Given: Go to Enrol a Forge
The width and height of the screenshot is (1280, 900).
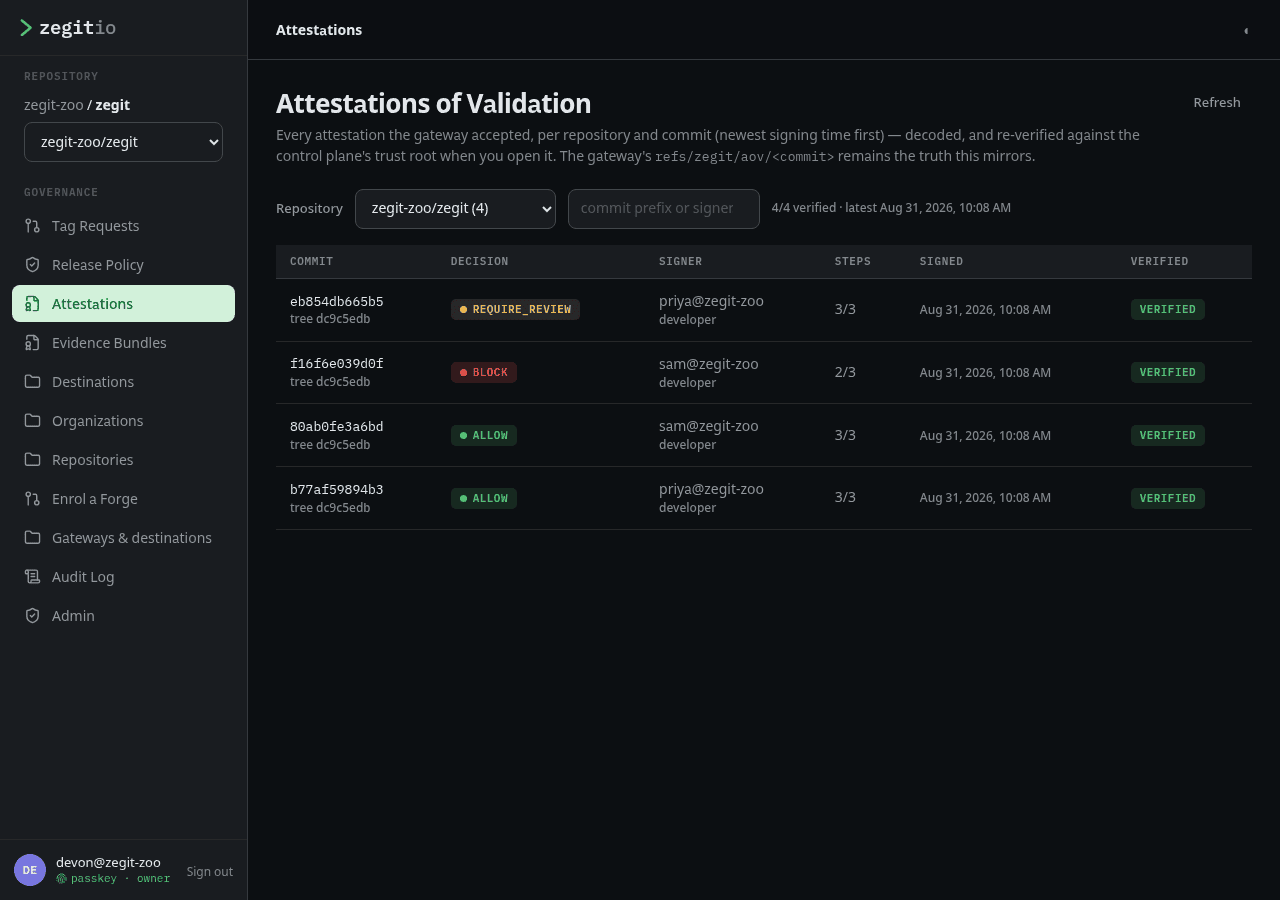Looking at the screenshot, I should click(123, 499).
